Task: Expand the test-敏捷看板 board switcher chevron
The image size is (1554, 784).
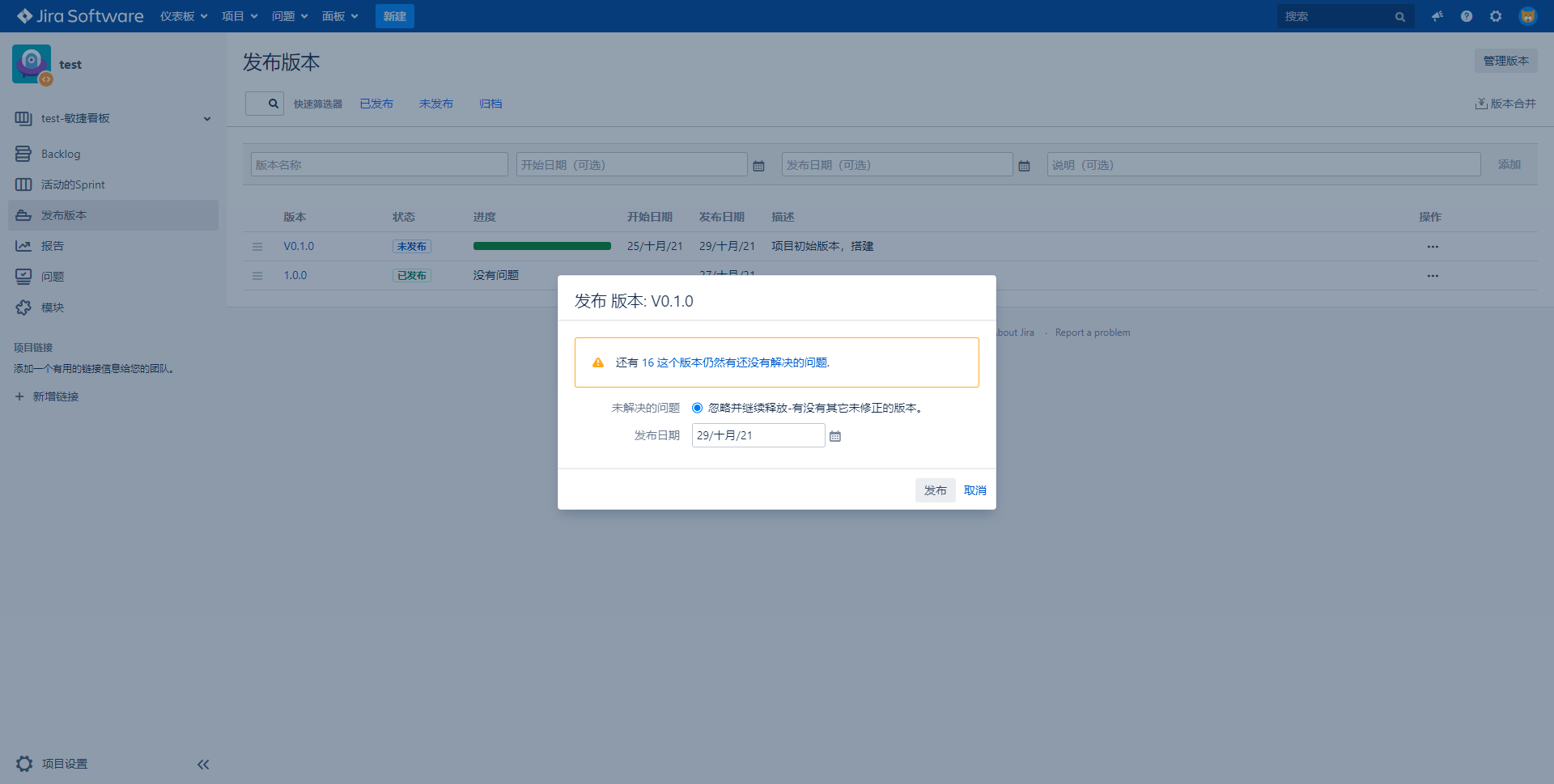Action: click(207, 119)
